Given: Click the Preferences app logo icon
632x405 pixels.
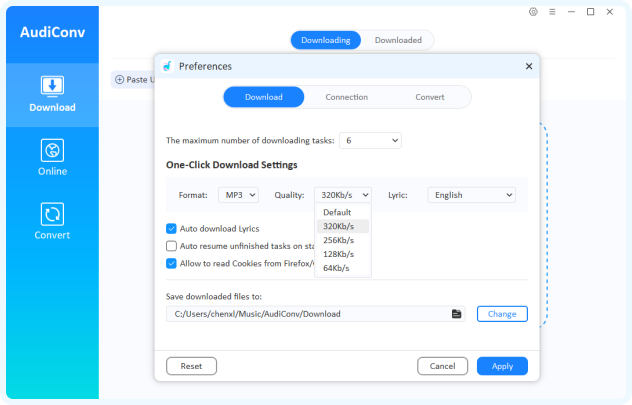Looking at the screenshot, I should click(x=168, y=66).
